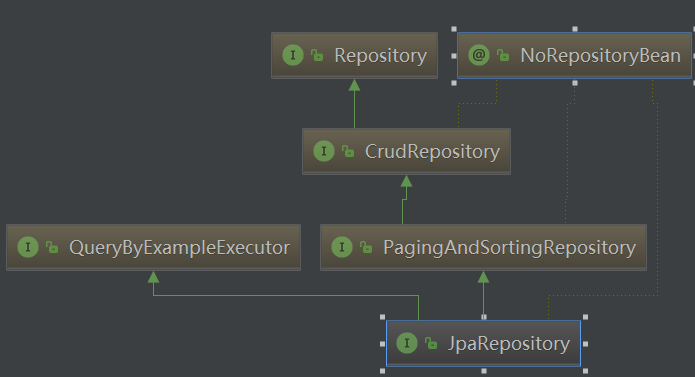The width and height of the screenshot is (695, 377).
Task: Click the green lock icon on PagingAndSortingRepository
Action: pyautogui.click(x=366, y=247)
